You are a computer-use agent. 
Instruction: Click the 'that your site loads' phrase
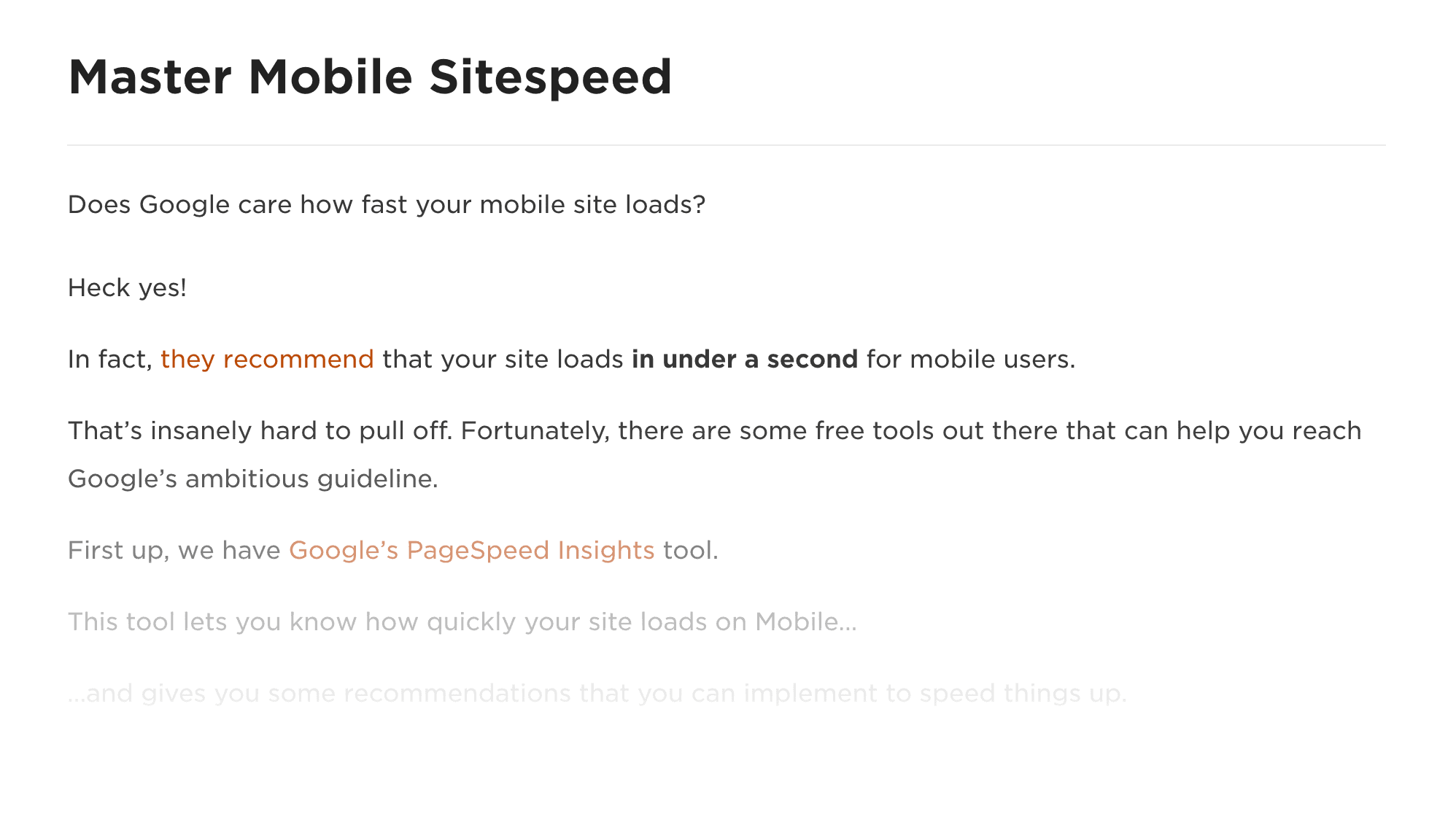[503, 360]
